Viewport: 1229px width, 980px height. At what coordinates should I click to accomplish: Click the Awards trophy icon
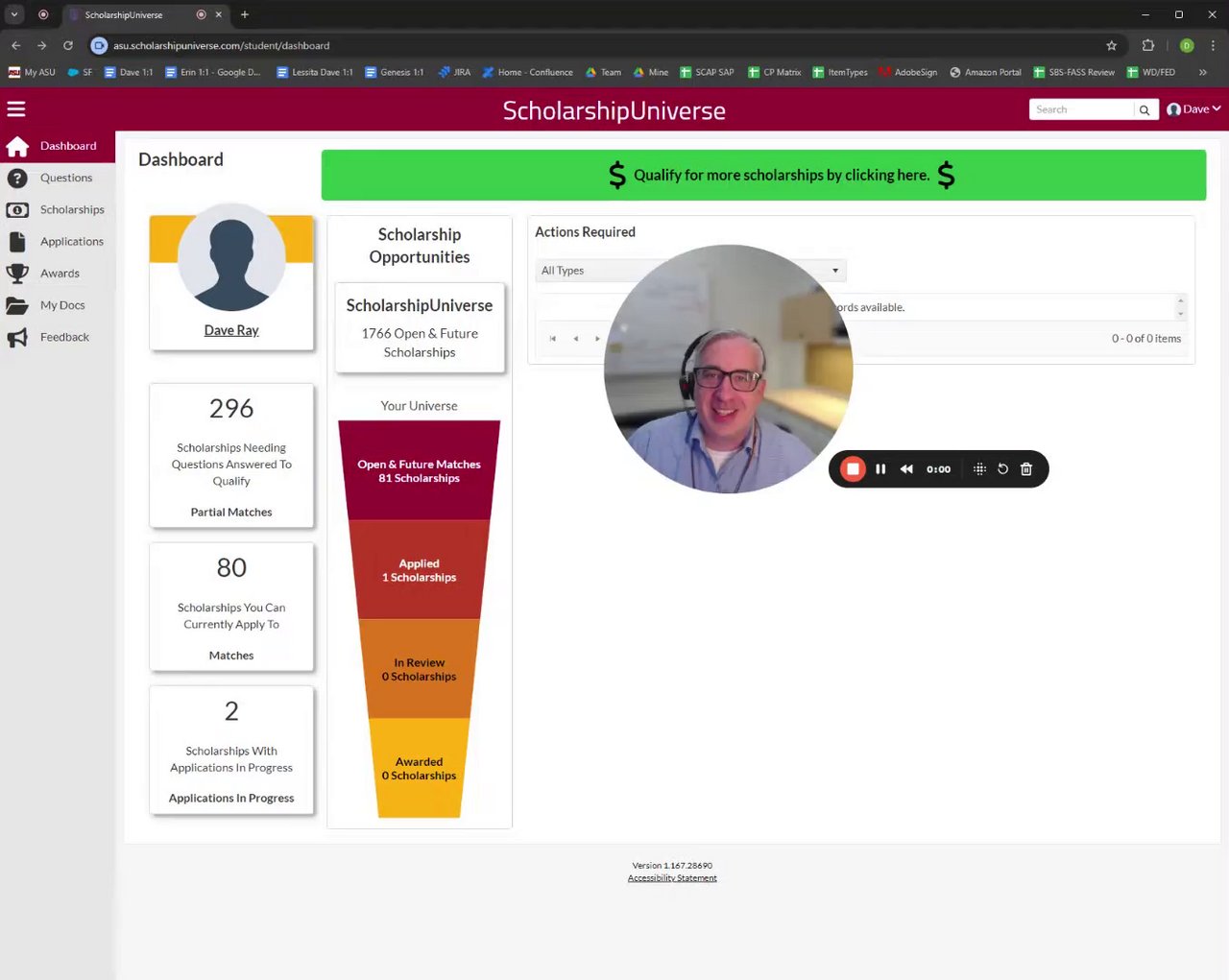tap(17, 274)
